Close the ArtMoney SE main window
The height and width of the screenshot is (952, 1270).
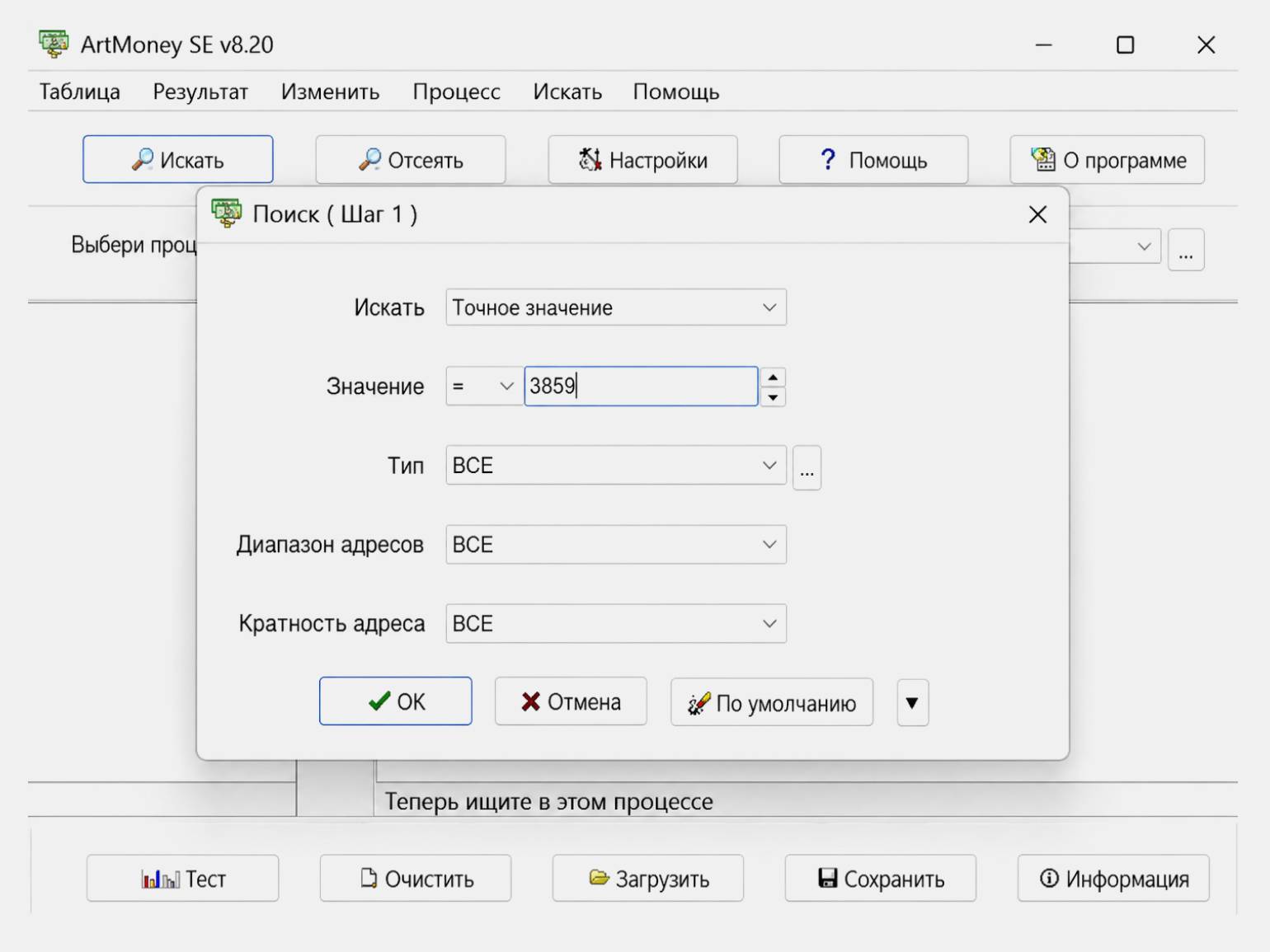(1206, 45)
